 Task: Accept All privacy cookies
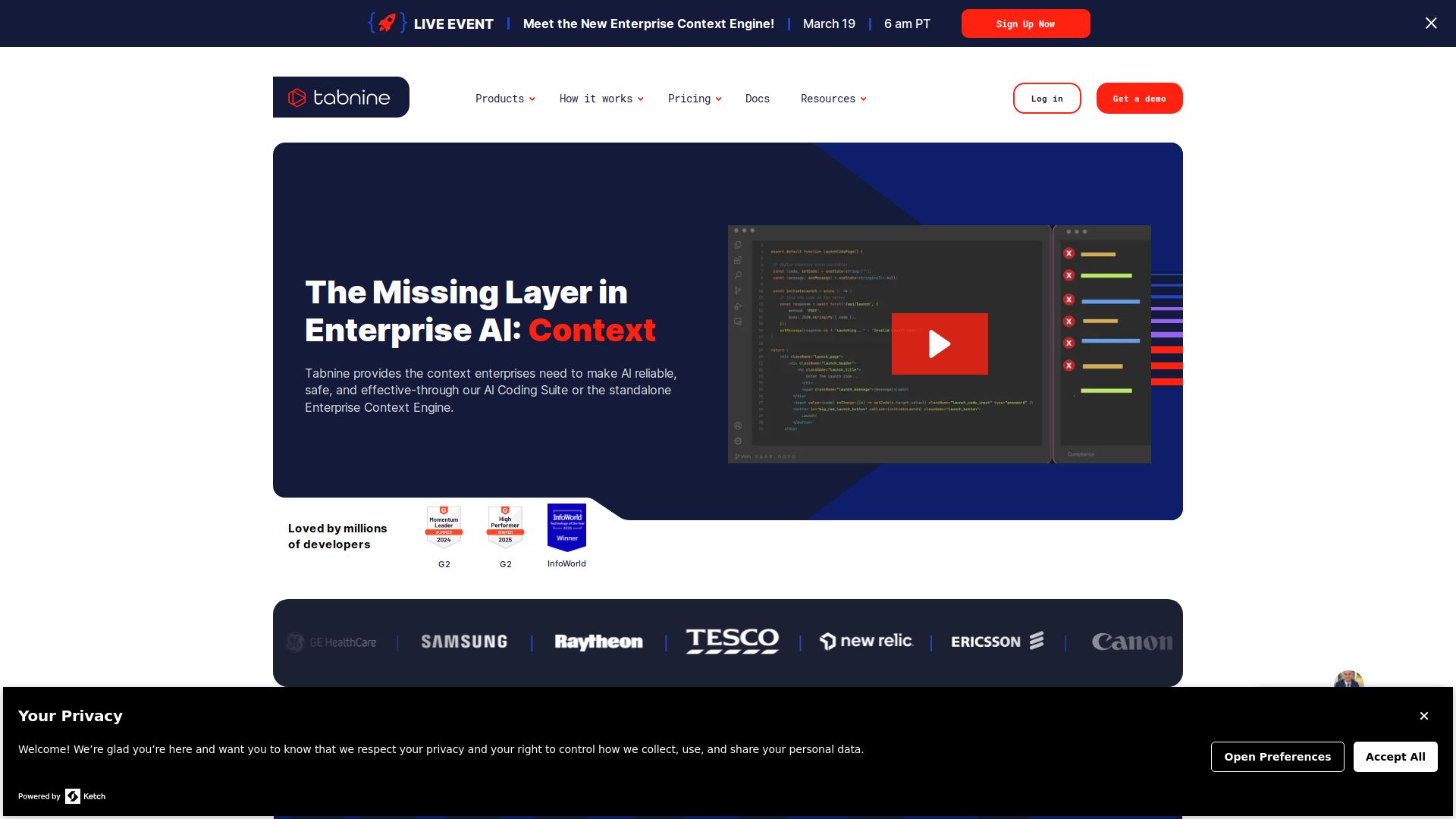coord(1395,757)
